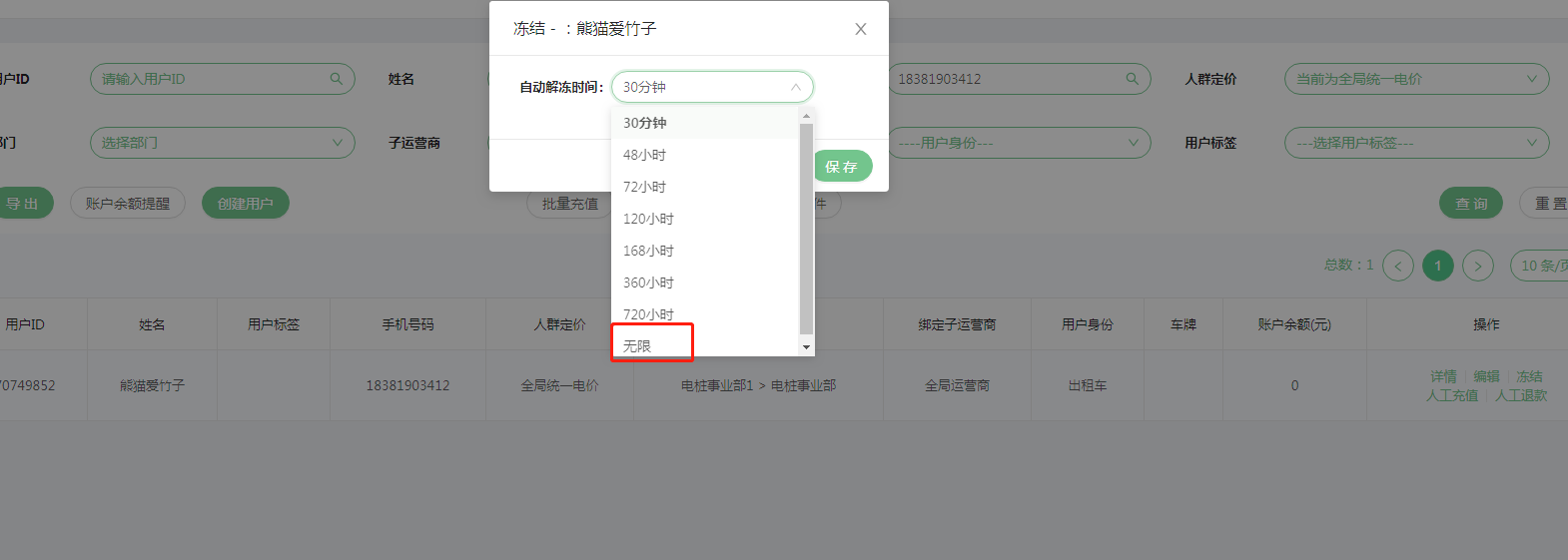This screenshot has height=560, width=1568.
Task: Go to next page with right chevron
Action: tap(1477, 266)
